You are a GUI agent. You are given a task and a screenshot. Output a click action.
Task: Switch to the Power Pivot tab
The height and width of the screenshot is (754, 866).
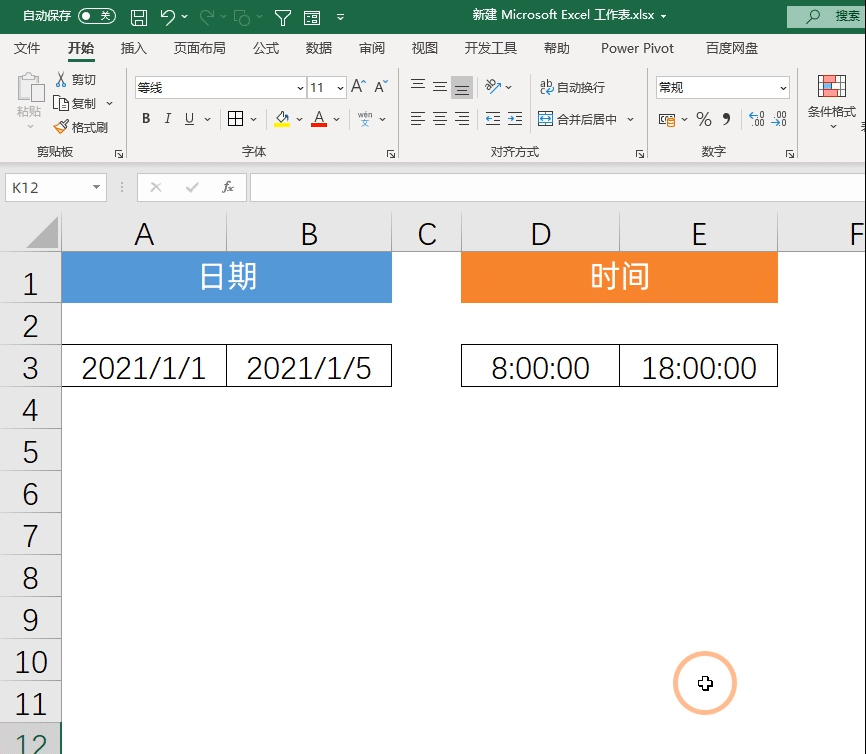coord(637,48)
